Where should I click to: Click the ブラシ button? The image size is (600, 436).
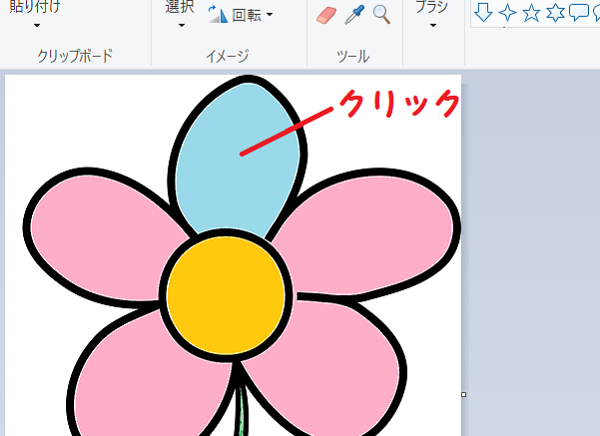click(432, 7)
